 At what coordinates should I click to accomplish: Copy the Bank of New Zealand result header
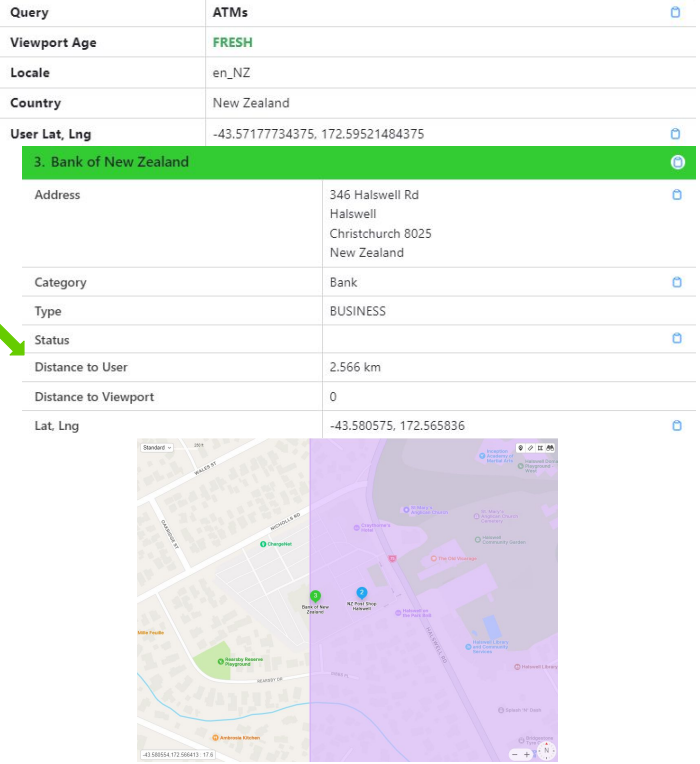[678, 162]
